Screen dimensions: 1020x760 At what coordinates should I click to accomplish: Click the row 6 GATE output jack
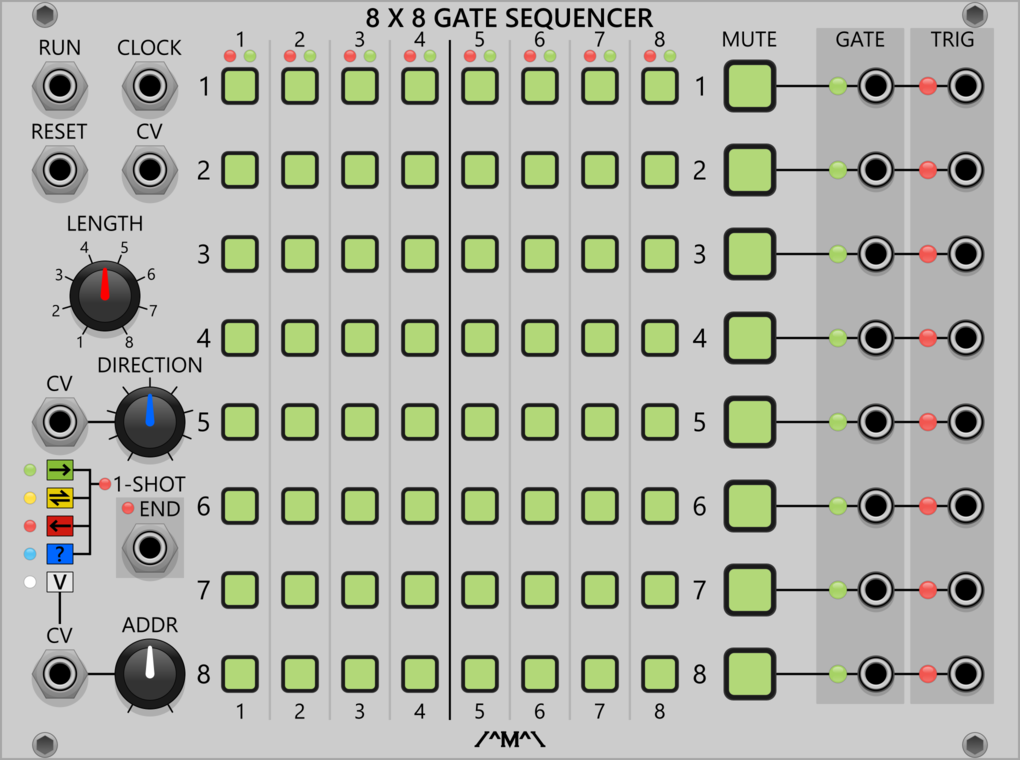pyautogui.click(x=876, y=506)
